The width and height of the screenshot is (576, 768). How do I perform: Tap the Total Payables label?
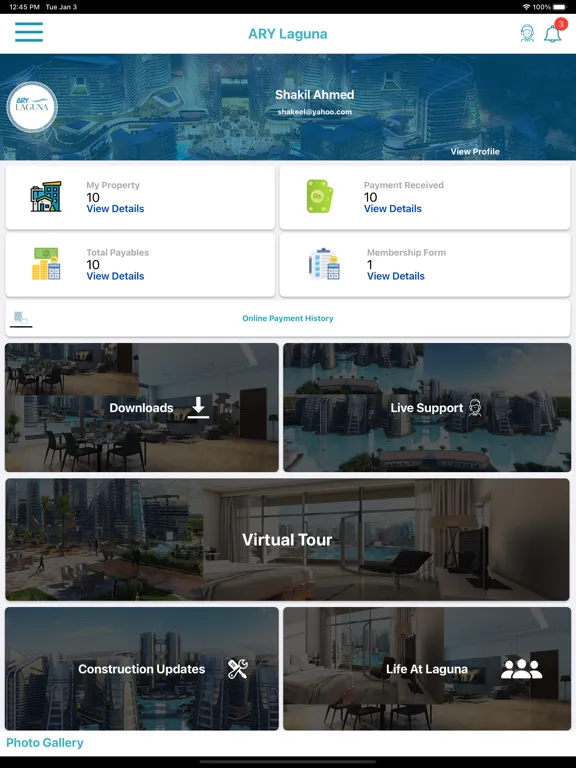(118, 253)
